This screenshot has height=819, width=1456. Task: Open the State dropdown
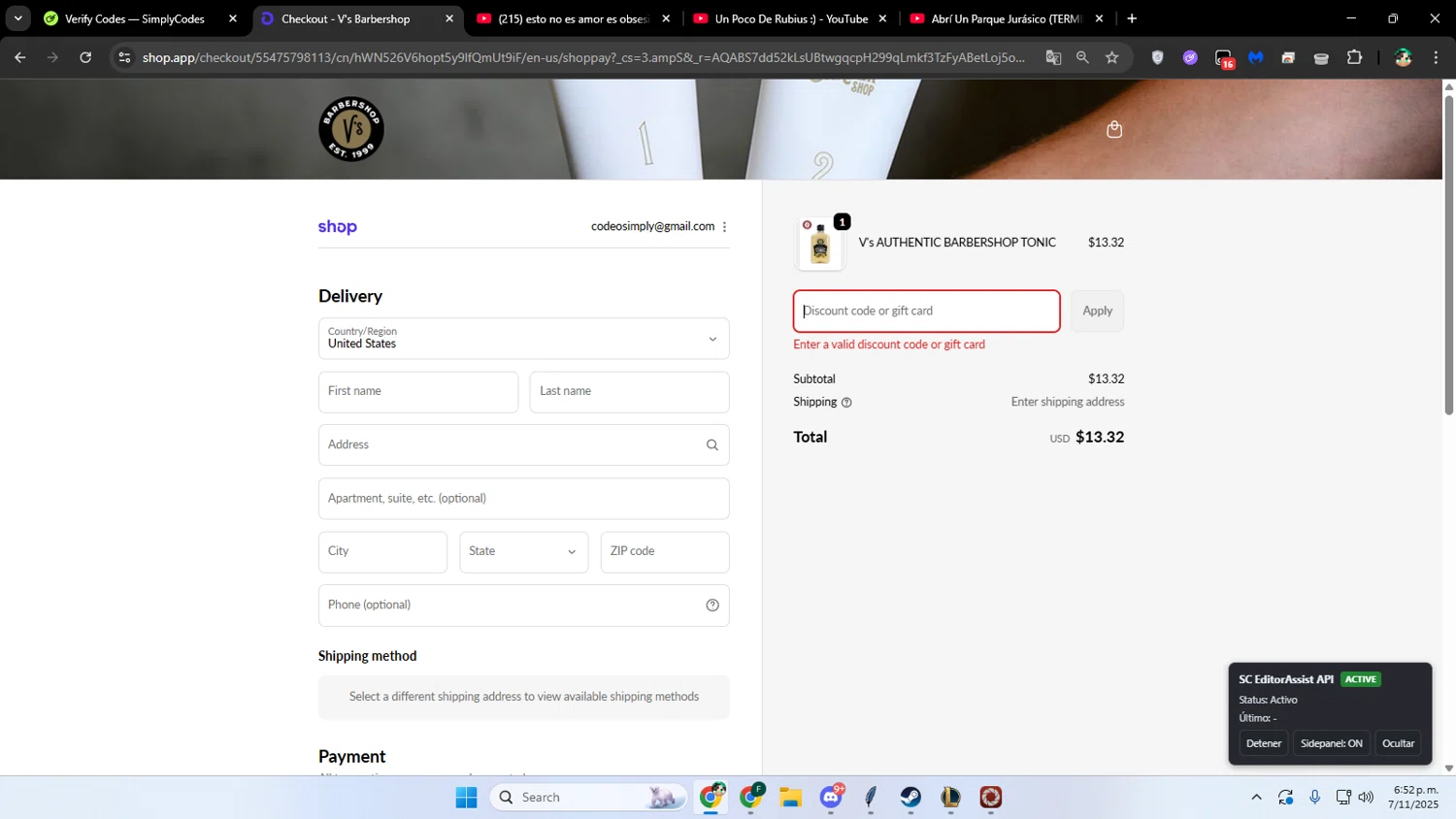(524, 552)
